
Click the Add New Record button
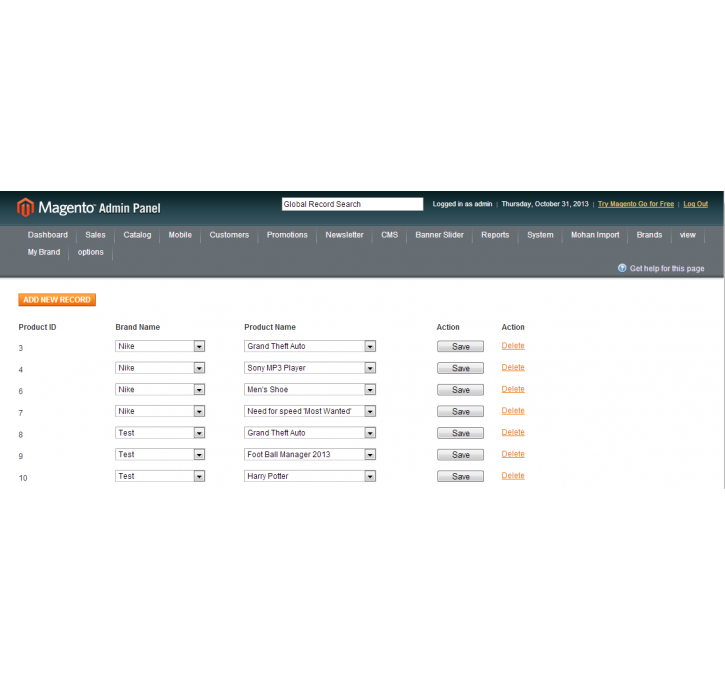click(57, 300)
